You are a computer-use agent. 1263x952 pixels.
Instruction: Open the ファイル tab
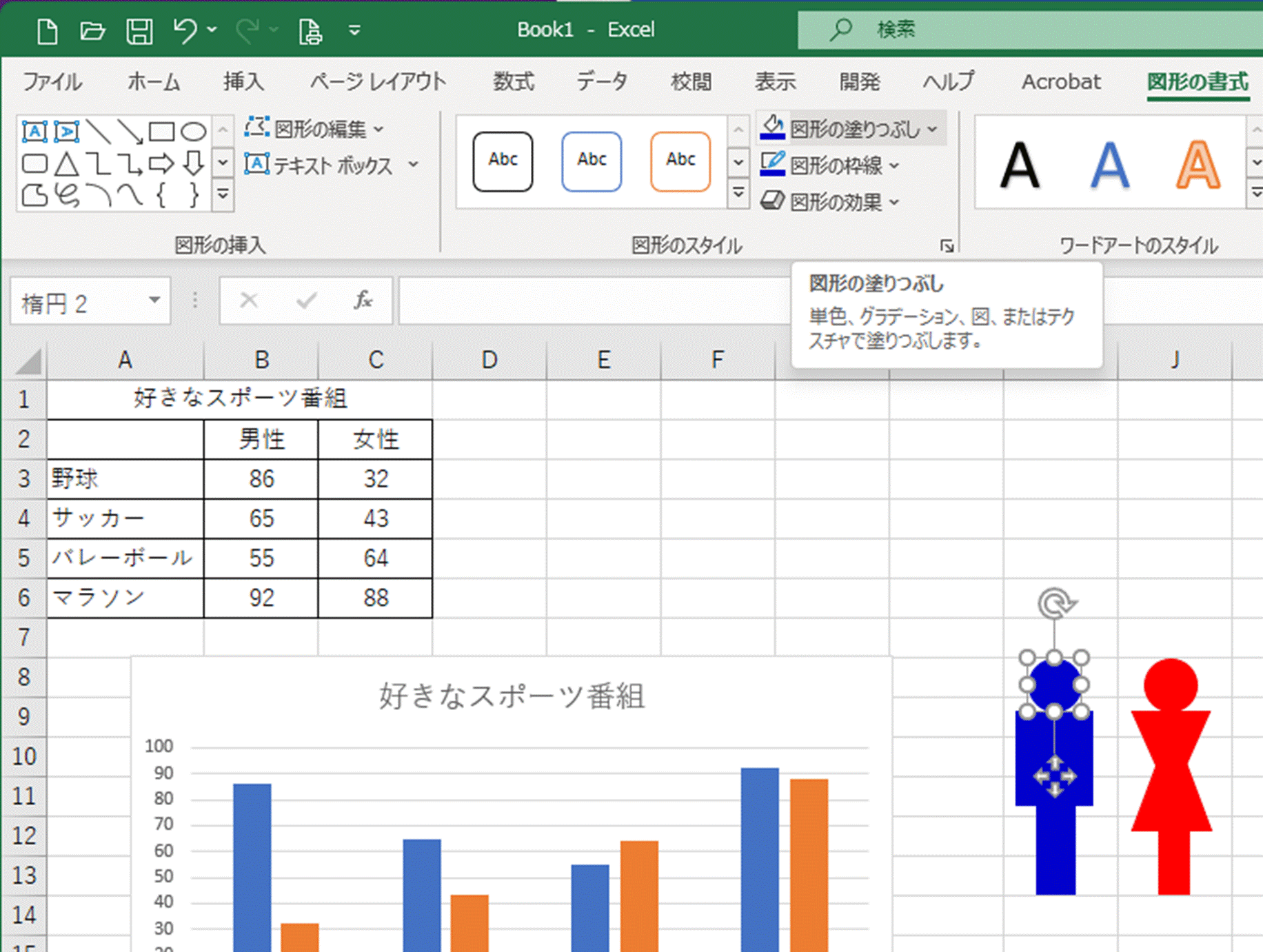pyautogui.click(x=52, y=82)
